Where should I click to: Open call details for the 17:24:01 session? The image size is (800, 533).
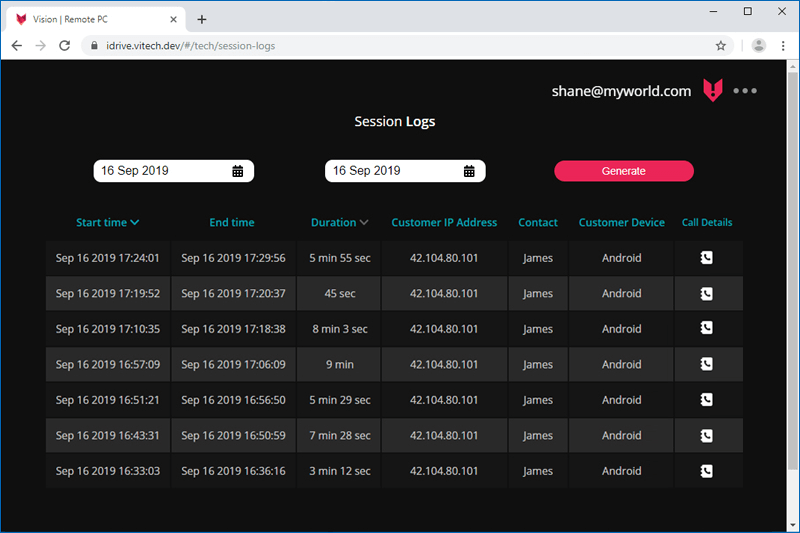pos(706,258)
